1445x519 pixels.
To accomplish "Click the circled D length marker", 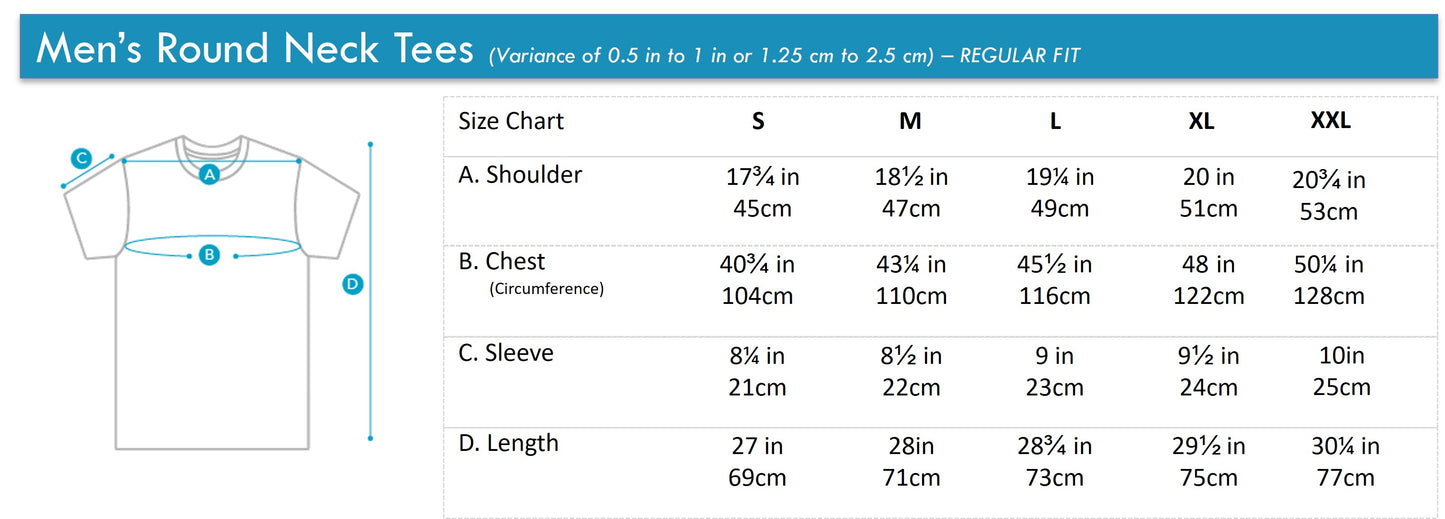I will click(351, 285).
